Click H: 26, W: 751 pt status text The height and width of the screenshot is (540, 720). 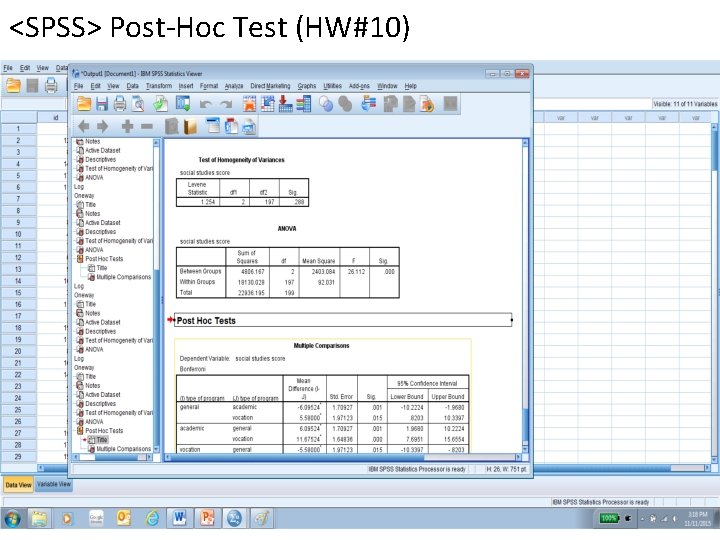[506, 469]
